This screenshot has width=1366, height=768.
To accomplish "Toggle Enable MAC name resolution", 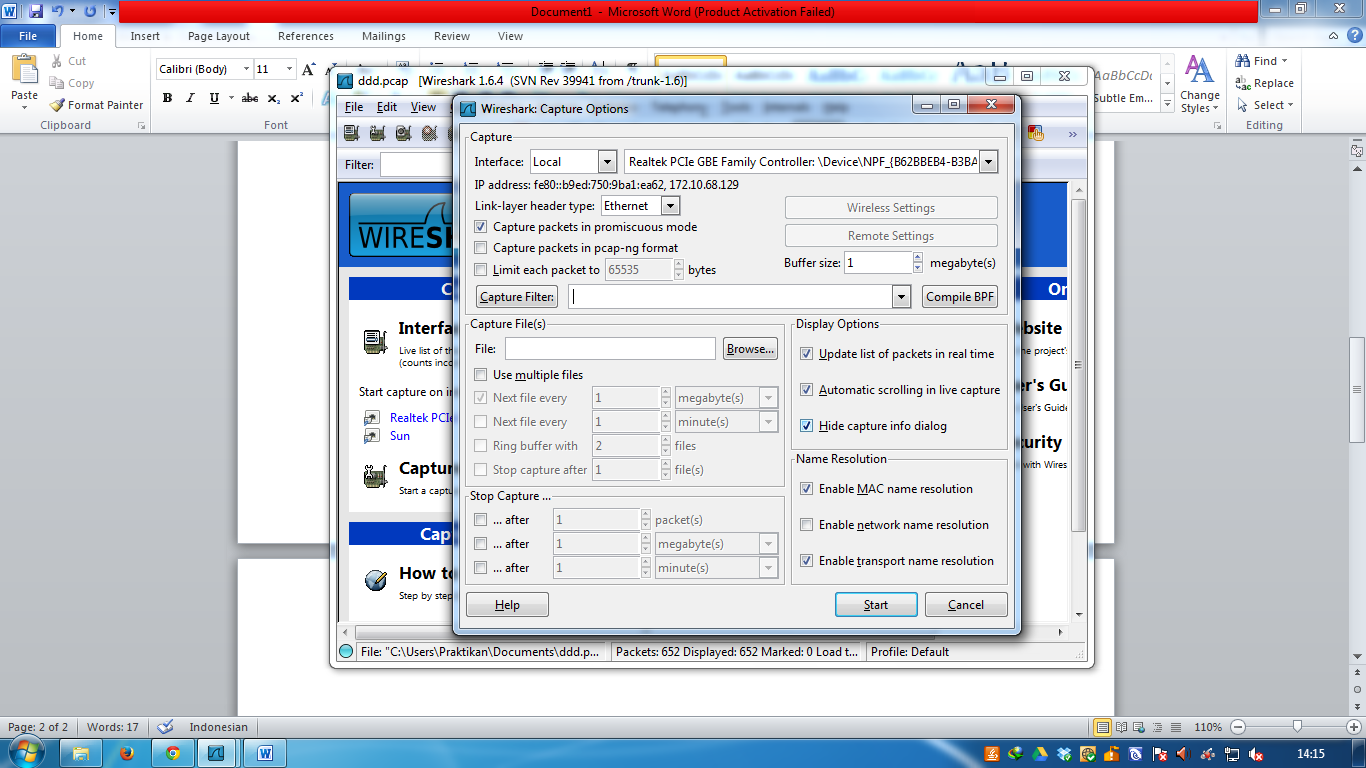I will [807, 489].
